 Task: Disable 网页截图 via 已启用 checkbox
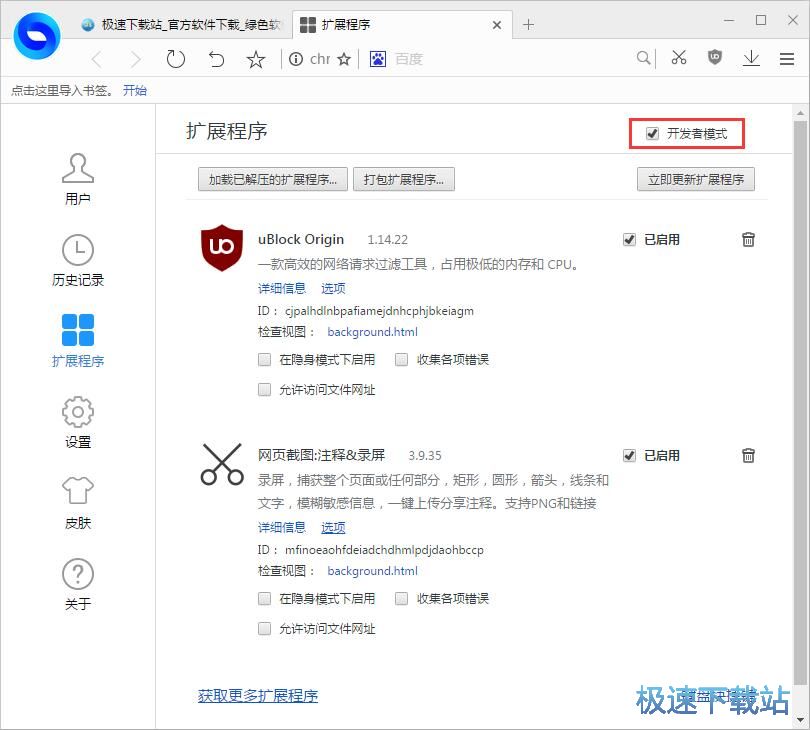click(x=629, y=455)
